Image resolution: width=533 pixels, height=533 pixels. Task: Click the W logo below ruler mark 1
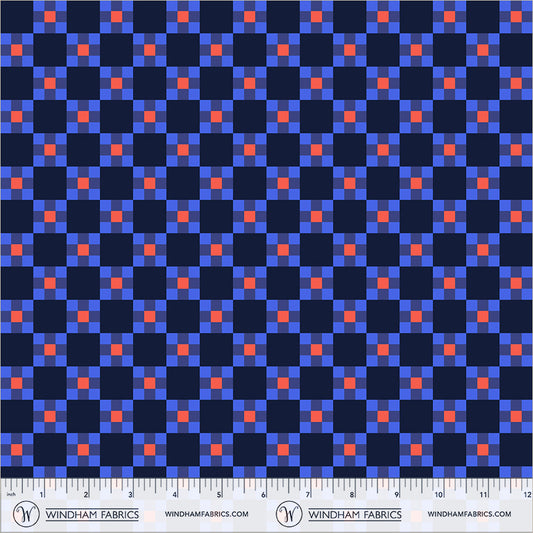[26, 514]
